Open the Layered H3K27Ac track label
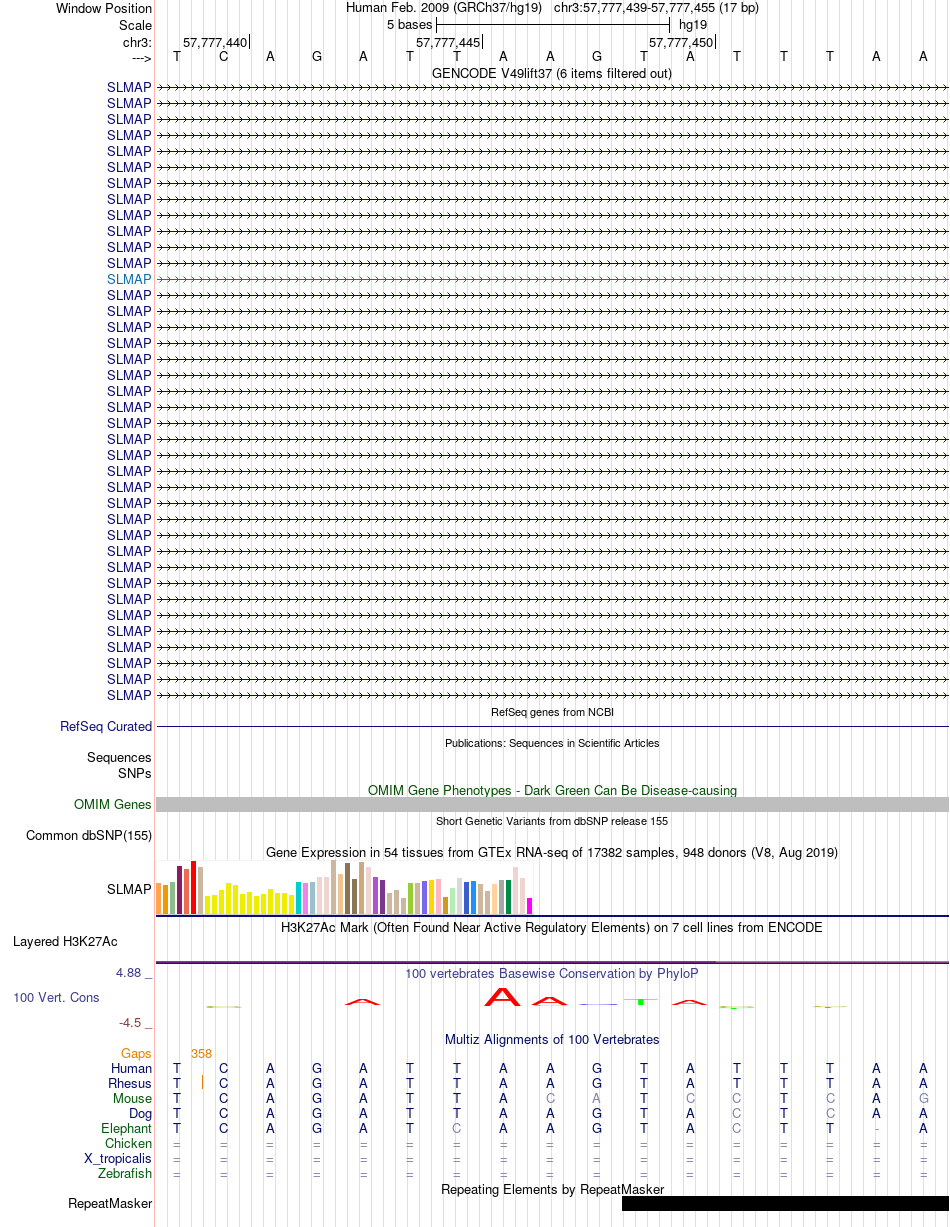The width and height of the screenshot is (950, 1227). 65,942
